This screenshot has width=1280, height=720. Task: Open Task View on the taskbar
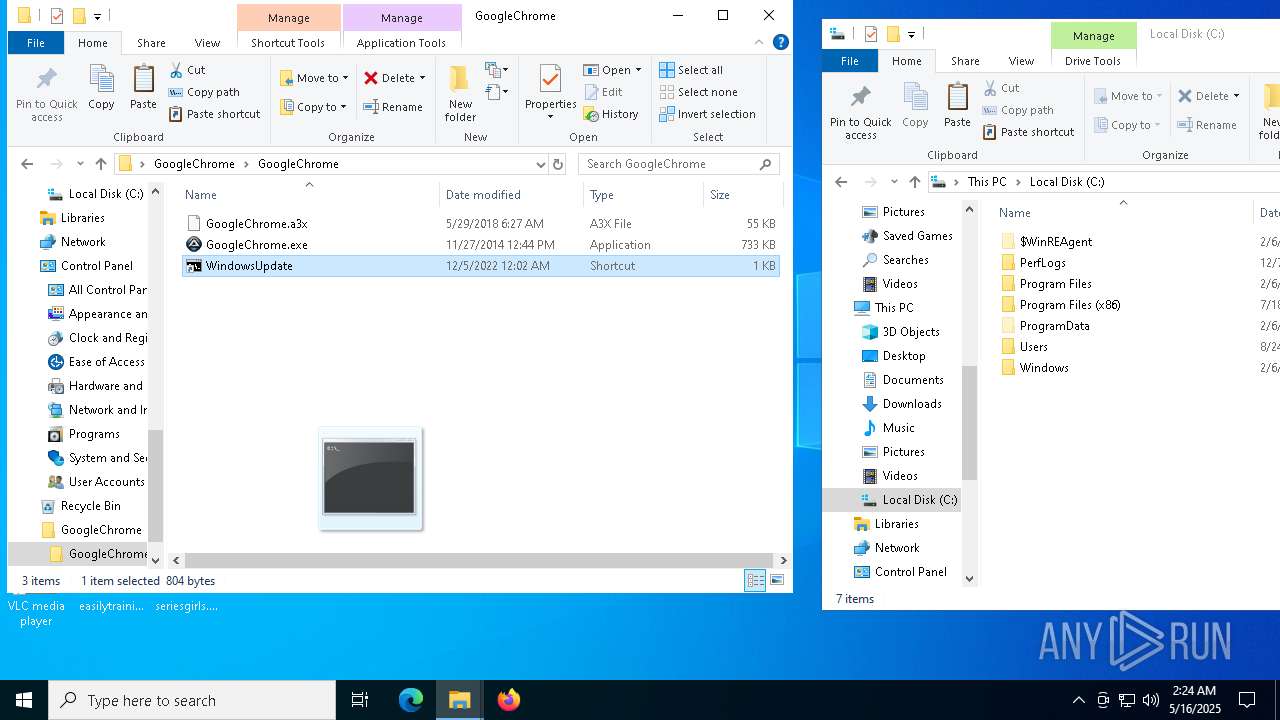pos(360,700)
